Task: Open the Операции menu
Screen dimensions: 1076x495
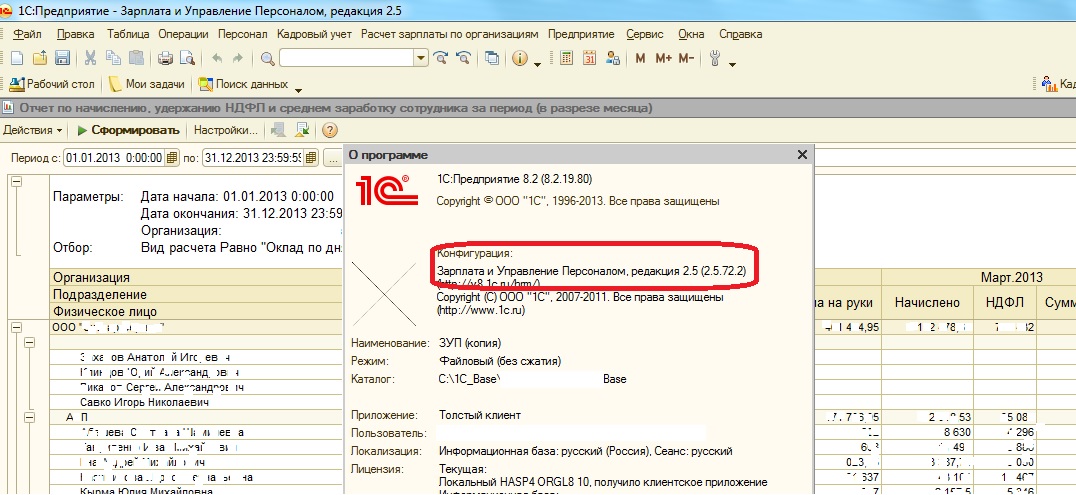Action: point(183,34)
